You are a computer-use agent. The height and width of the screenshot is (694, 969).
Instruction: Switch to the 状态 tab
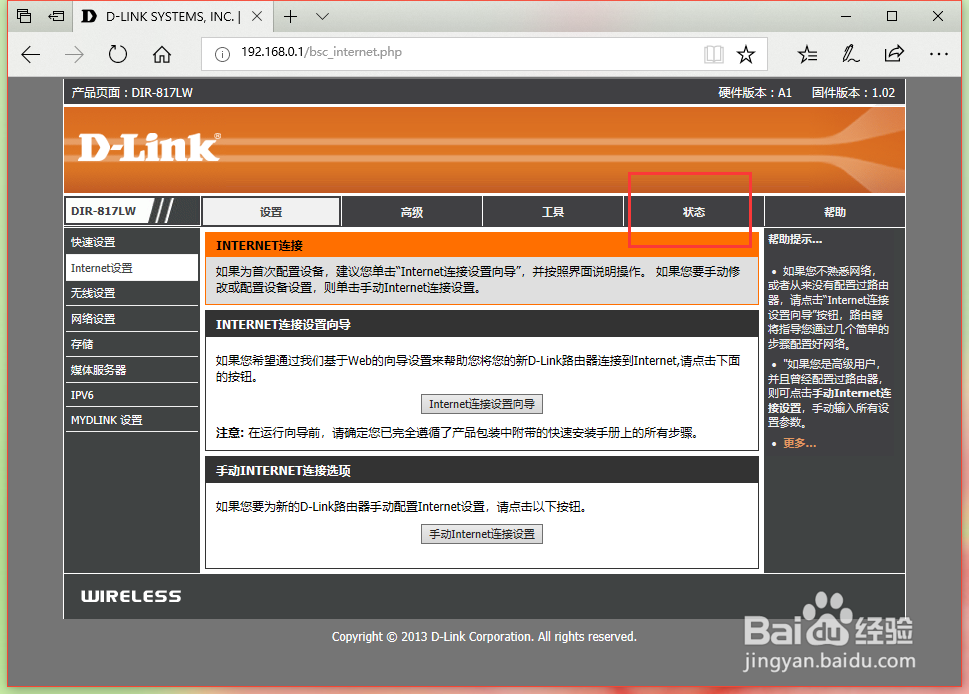[x=693, y=212]
